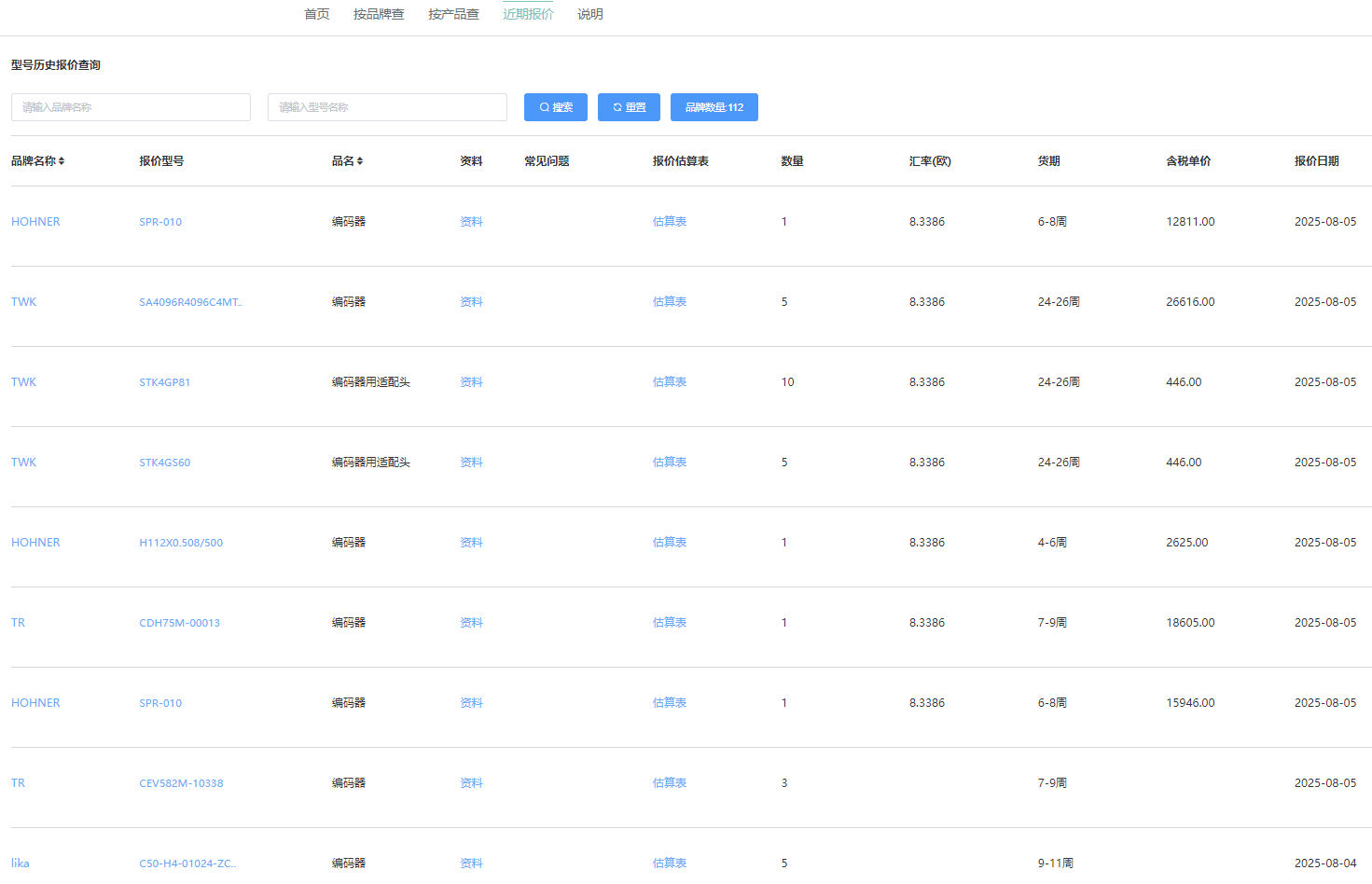Open model link SA4096R4096C4MT

190,302
